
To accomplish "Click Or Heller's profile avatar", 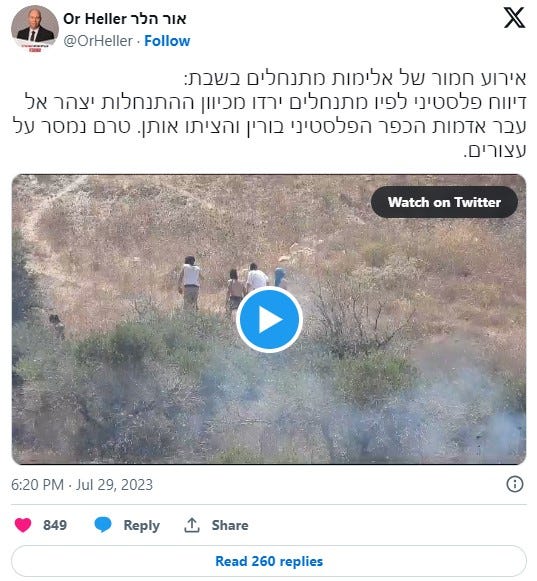I will pyautogui.click(x=34, y=29).
